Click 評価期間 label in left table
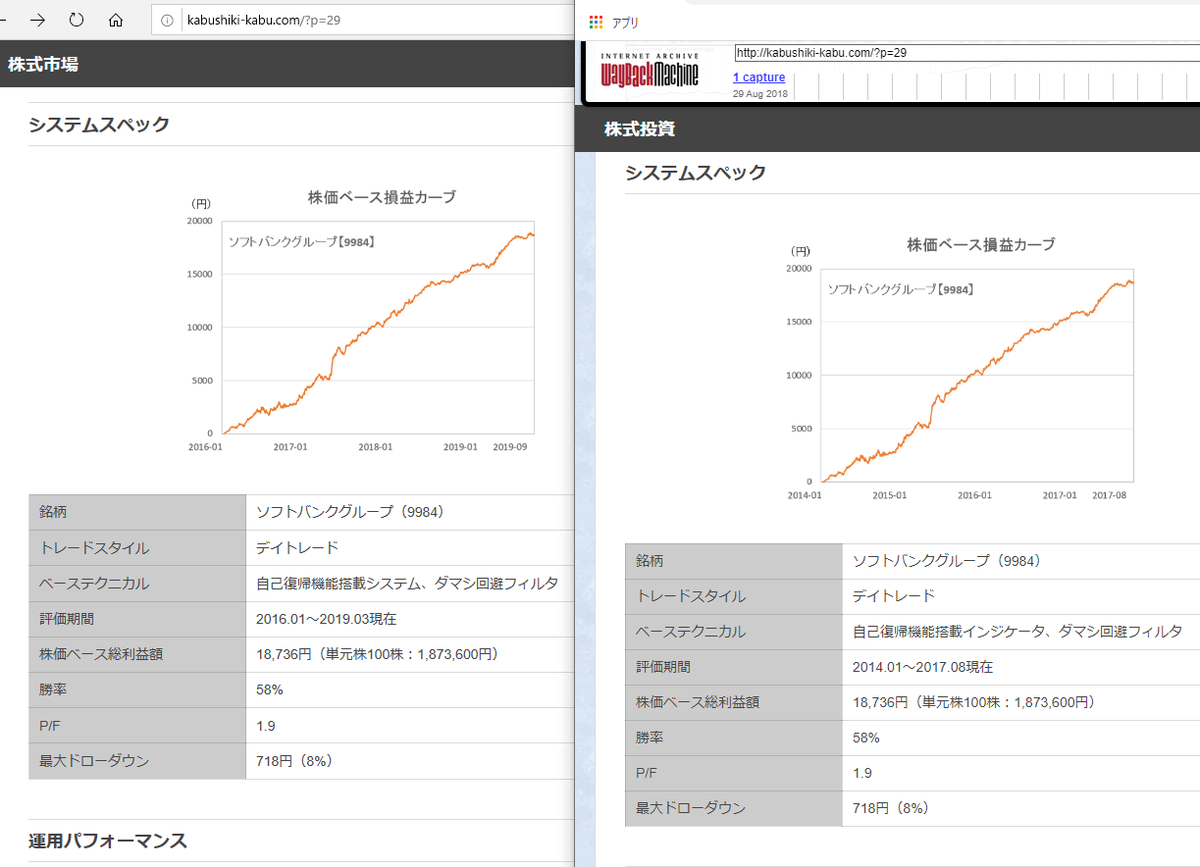Viewport: 1200px width, 867px height. point(66,619)
